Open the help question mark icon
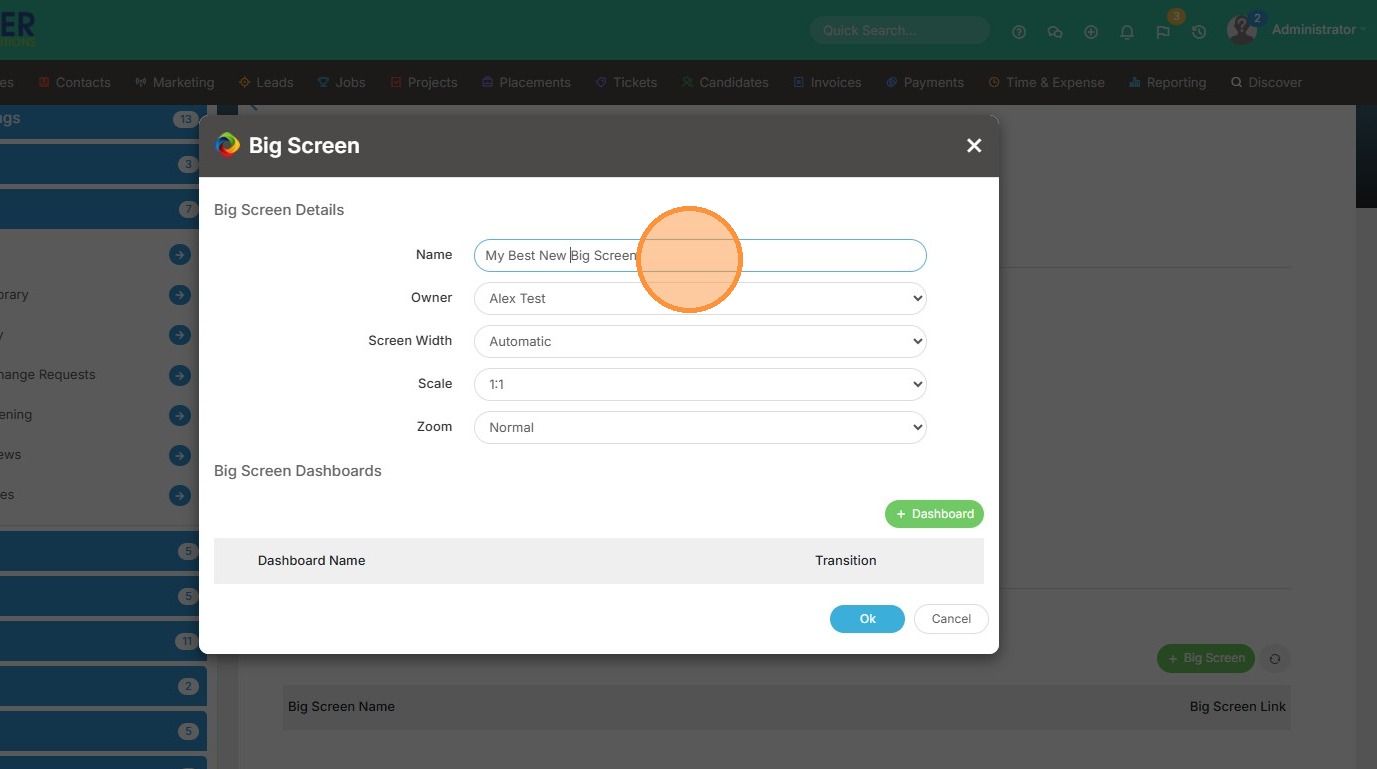This screenshot has height=769, width=1377. pos(1019,32)
